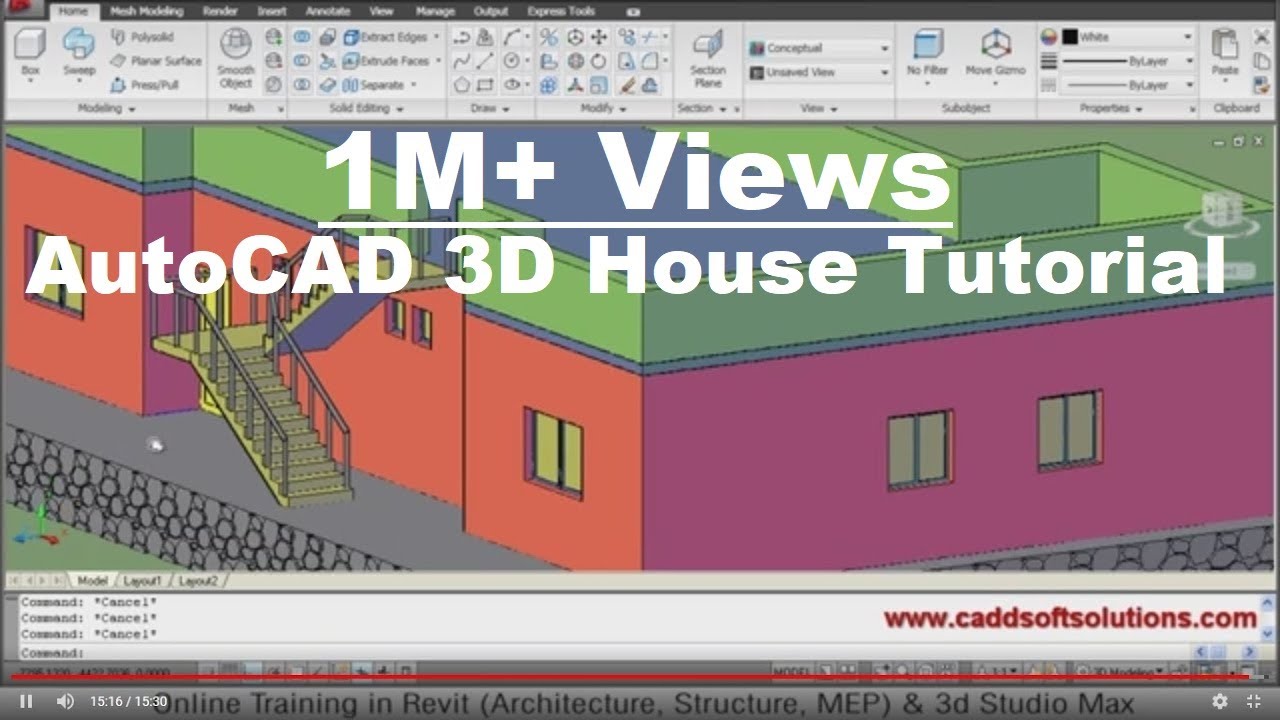Viewport: 1280px width, 720px height.
Task: Expand the Properties panel
Action: coord(1111,108)
